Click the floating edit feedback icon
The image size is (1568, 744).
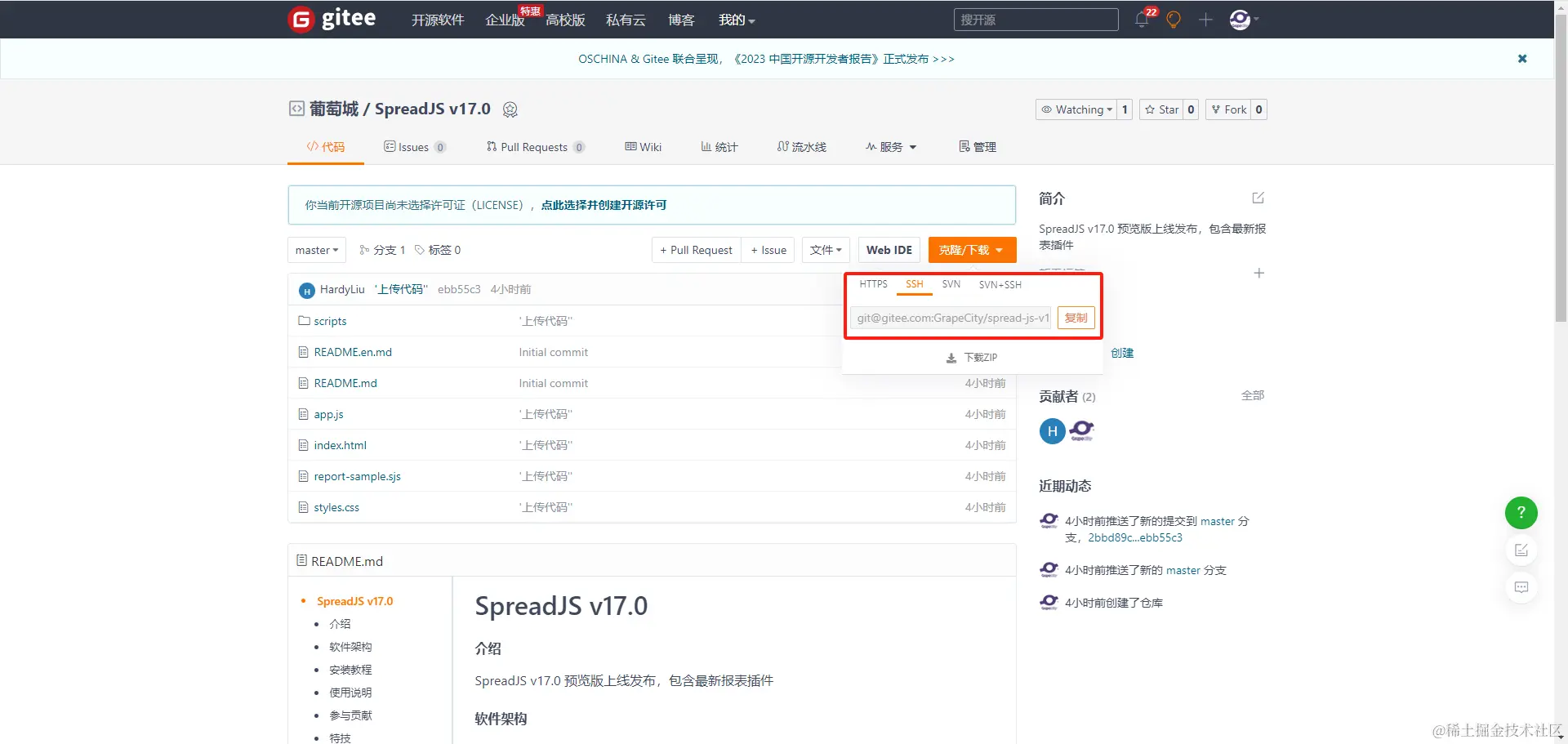(x=1521, y=550)
